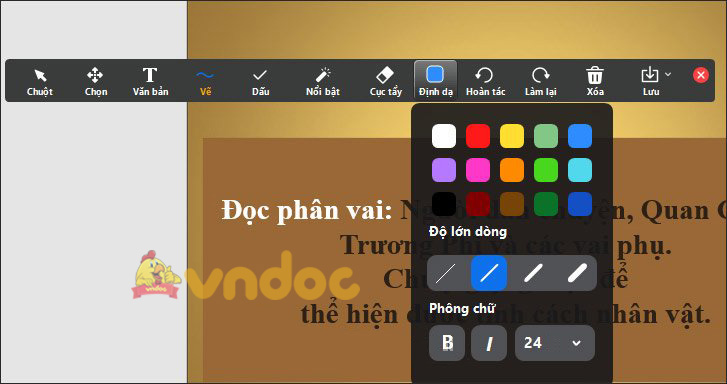The image size is (727, 384).
Task: Select the Dấu stamp tool
Action: click(x=260, y=81)
